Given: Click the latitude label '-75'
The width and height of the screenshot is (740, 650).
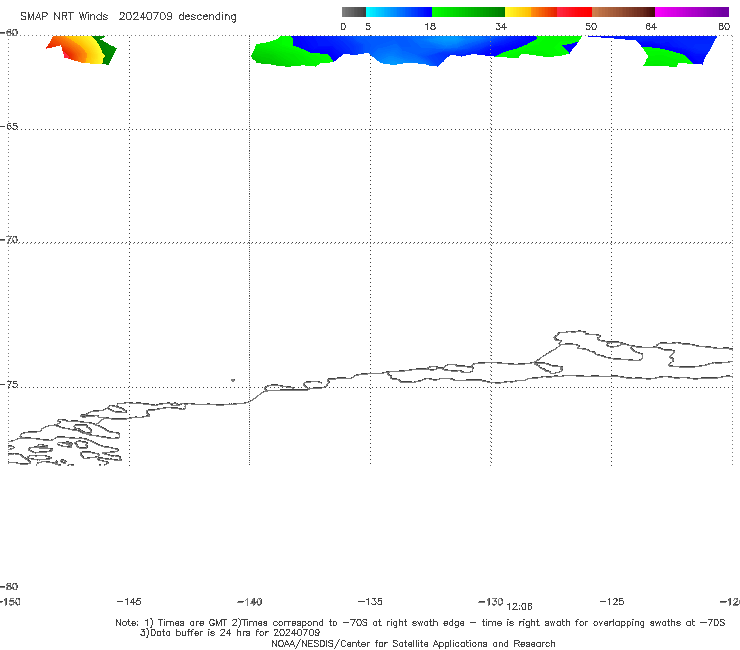Looking at the screenshot, I should click(x=9, y=385).
